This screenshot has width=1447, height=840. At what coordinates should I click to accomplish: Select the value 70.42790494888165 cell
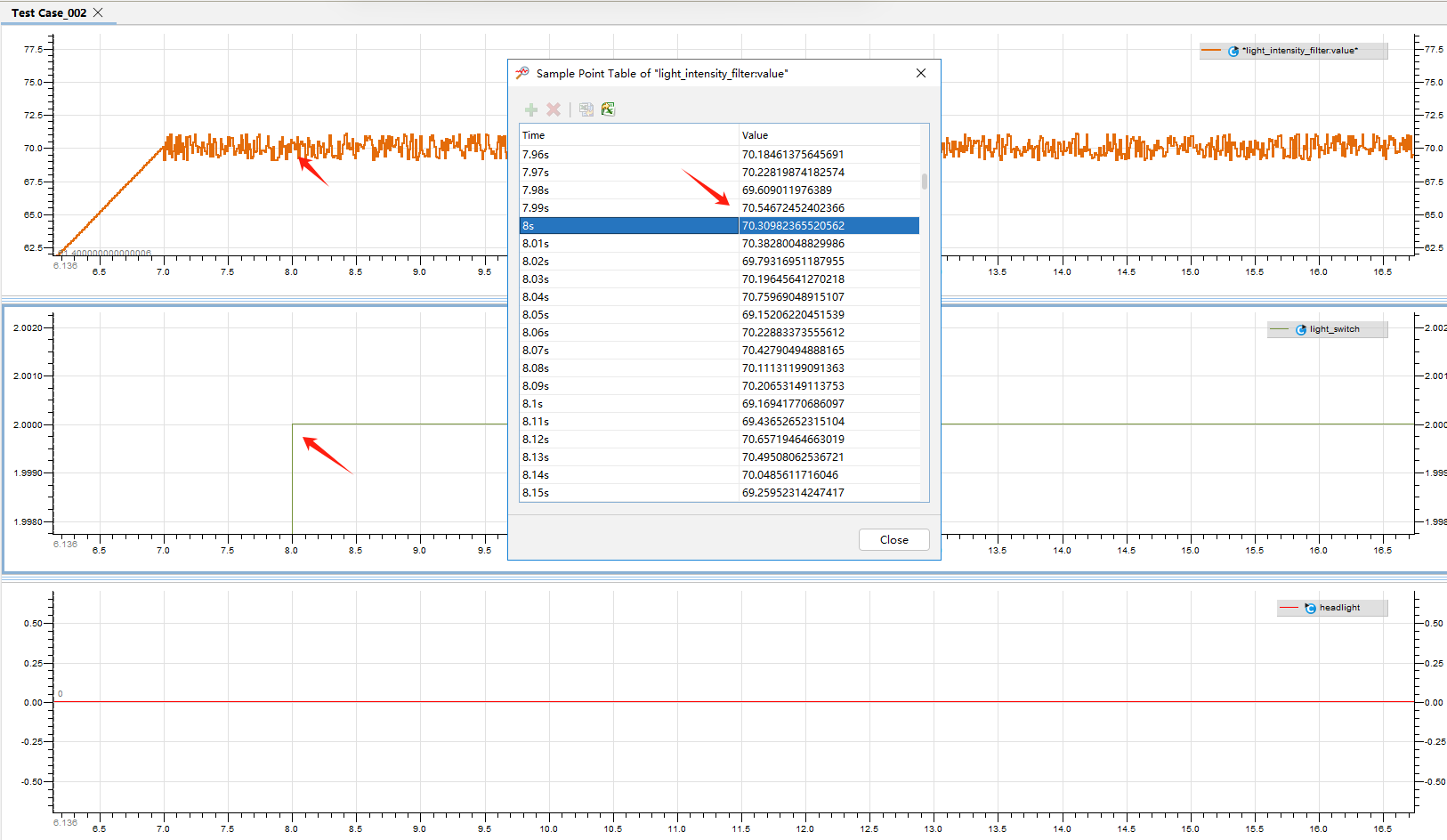point(829,351)
